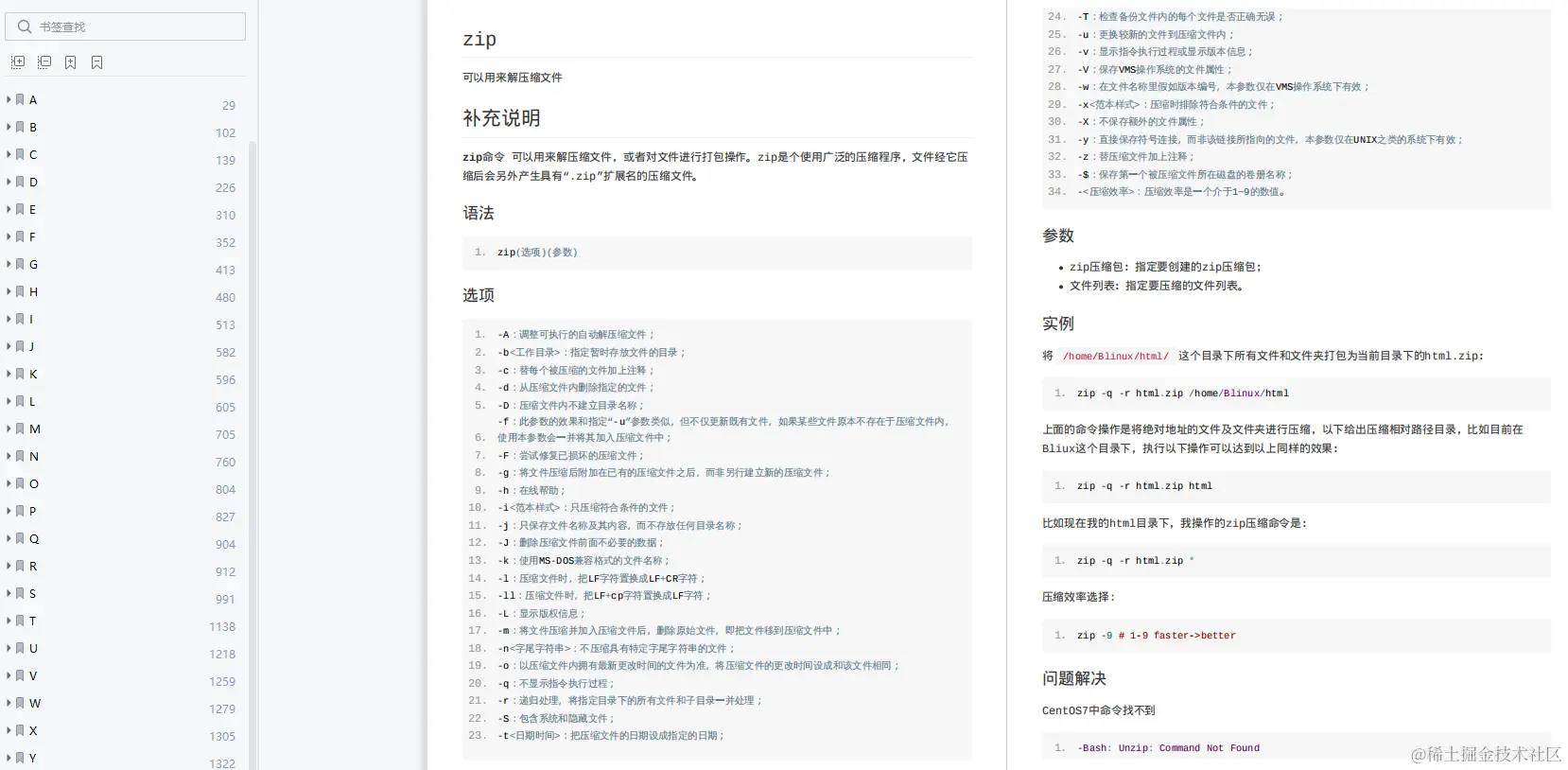This screenshot has height=770, width=1568.
Task: Click code line zip -9 # 1-9 faster->better
Action: pos(1156,636)
